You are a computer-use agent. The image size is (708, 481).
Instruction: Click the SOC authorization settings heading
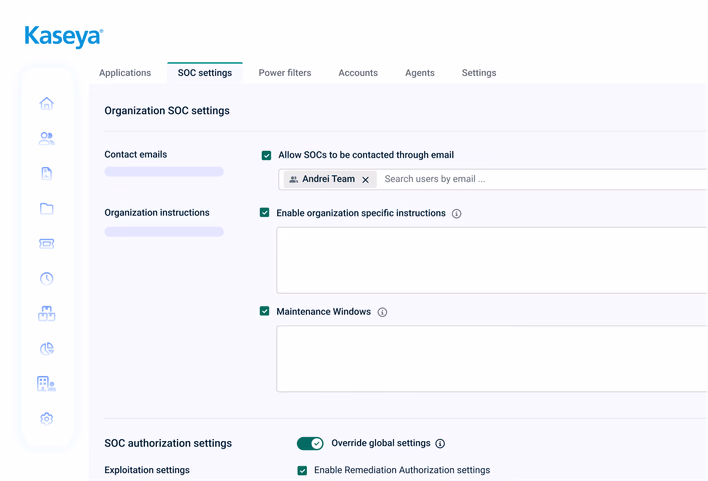click(168, 444)
